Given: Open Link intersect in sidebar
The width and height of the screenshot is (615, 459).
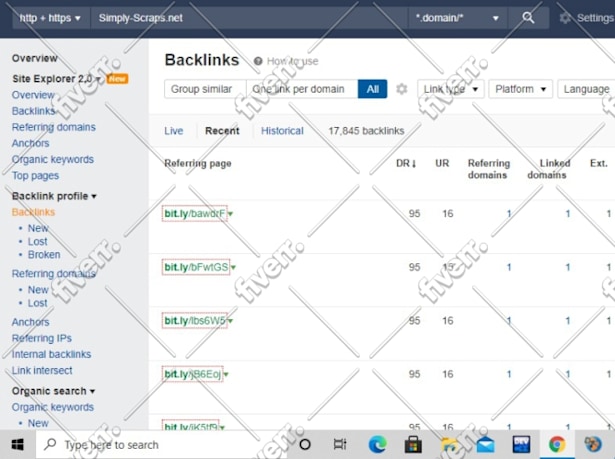Looking at the screenshot, I should (42, 370).
